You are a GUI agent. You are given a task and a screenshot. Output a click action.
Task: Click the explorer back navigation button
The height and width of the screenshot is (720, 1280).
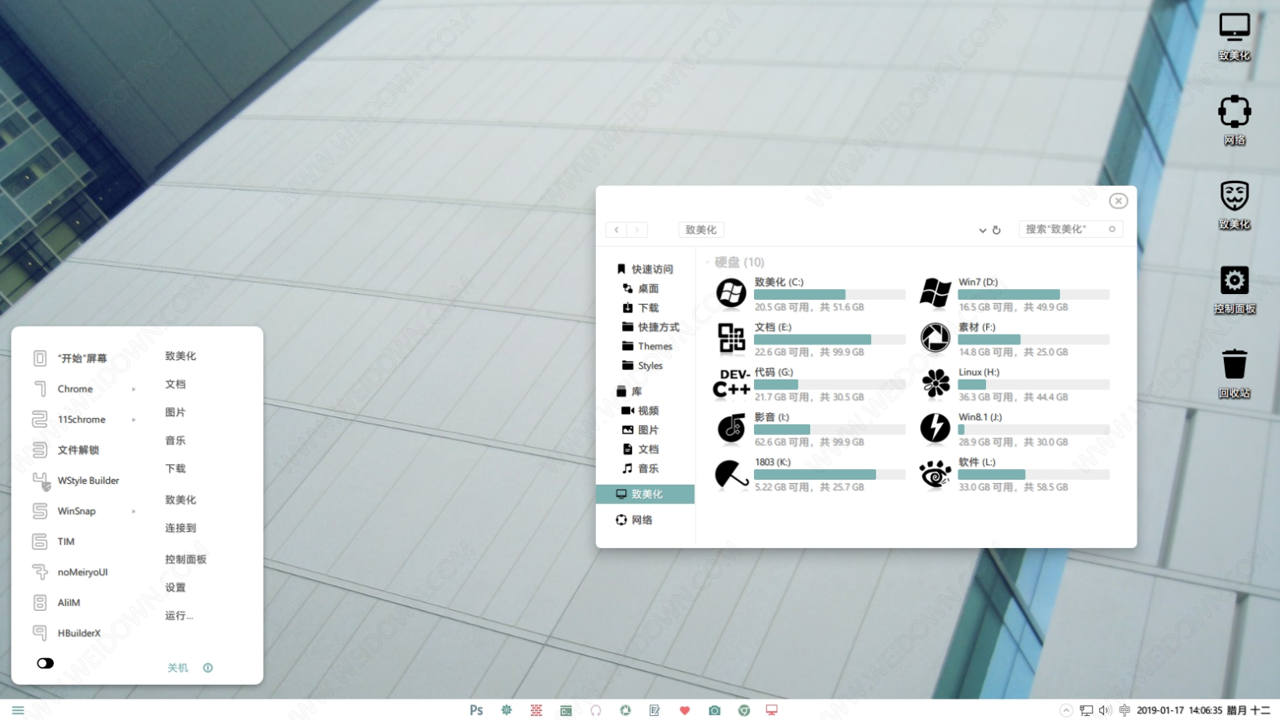617,230
